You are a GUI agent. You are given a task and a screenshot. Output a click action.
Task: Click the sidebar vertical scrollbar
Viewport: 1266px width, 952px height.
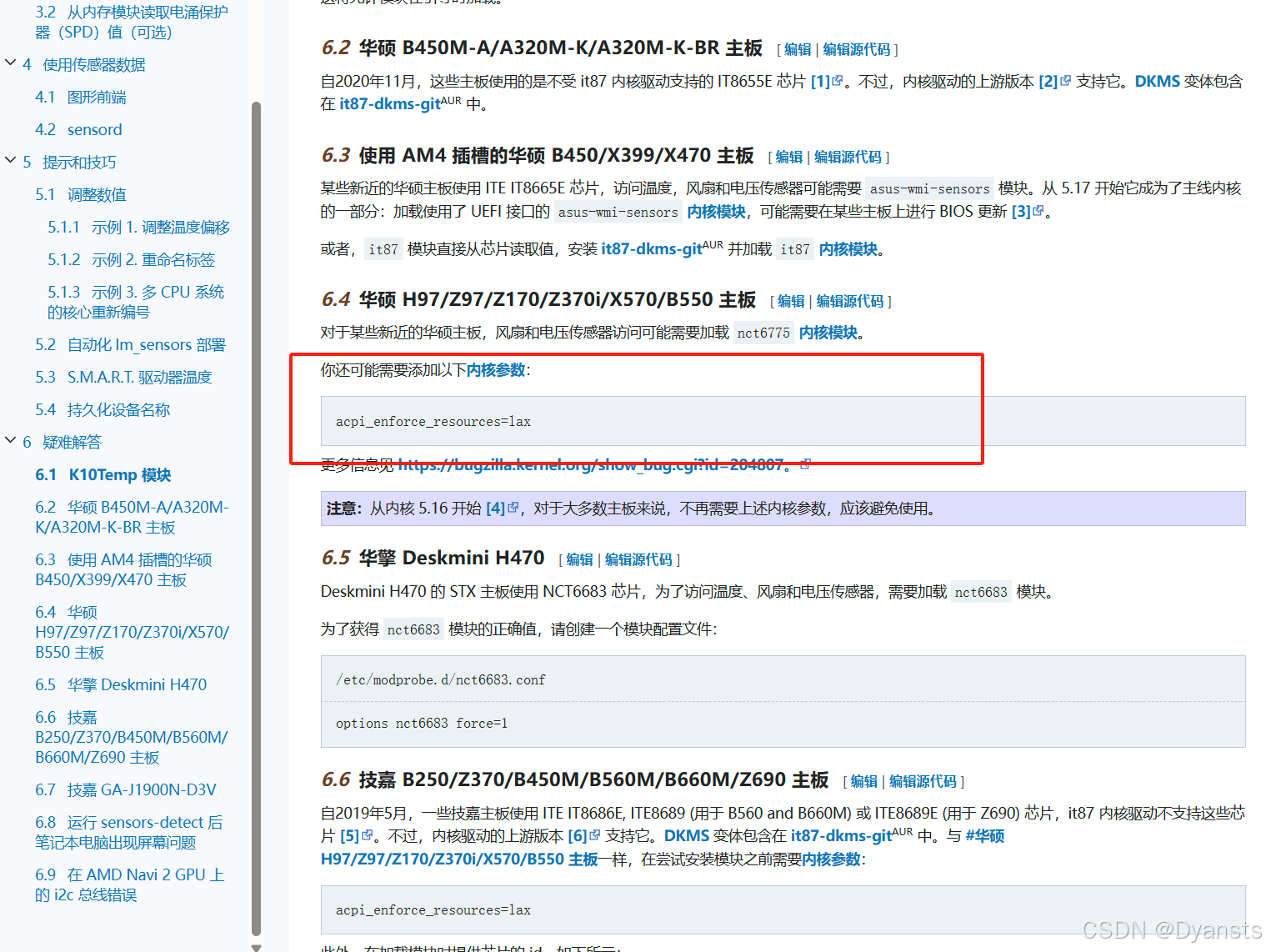click(256, 519)
